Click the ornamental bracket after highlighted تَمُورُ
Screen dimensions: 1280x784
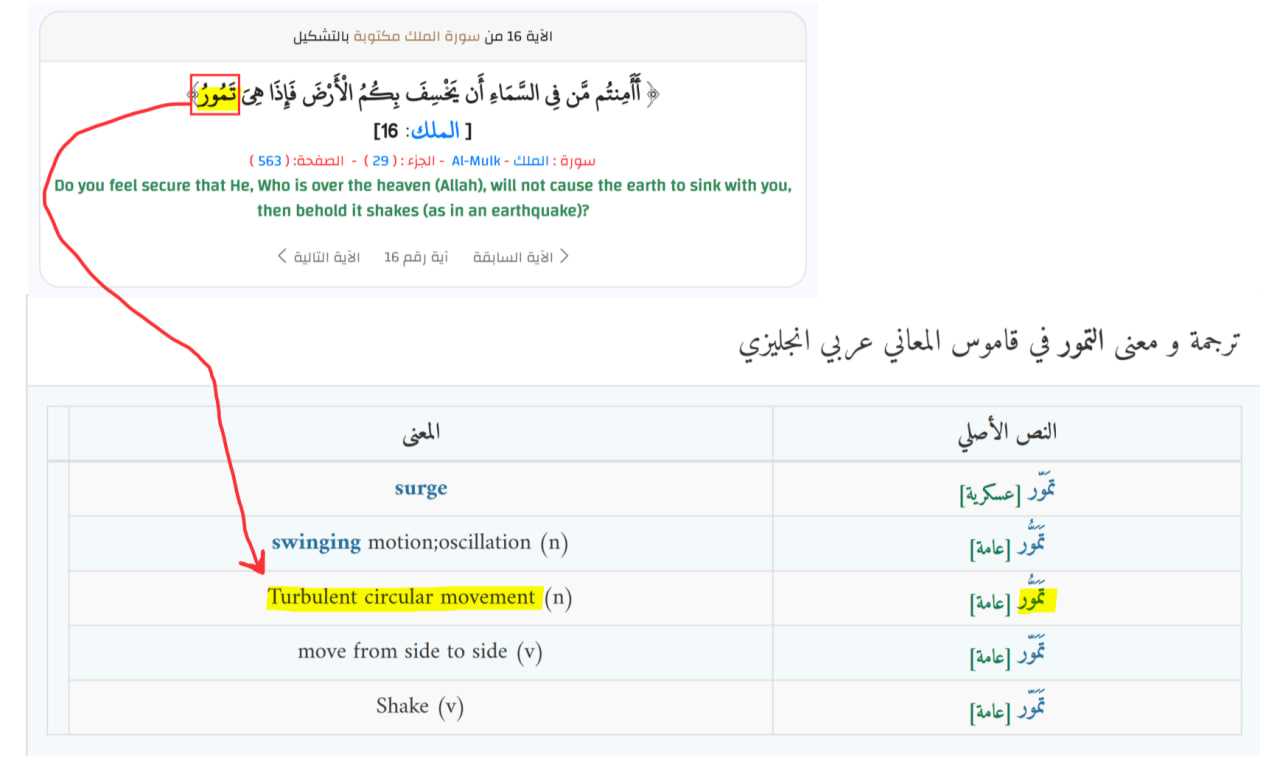[191, 95]
